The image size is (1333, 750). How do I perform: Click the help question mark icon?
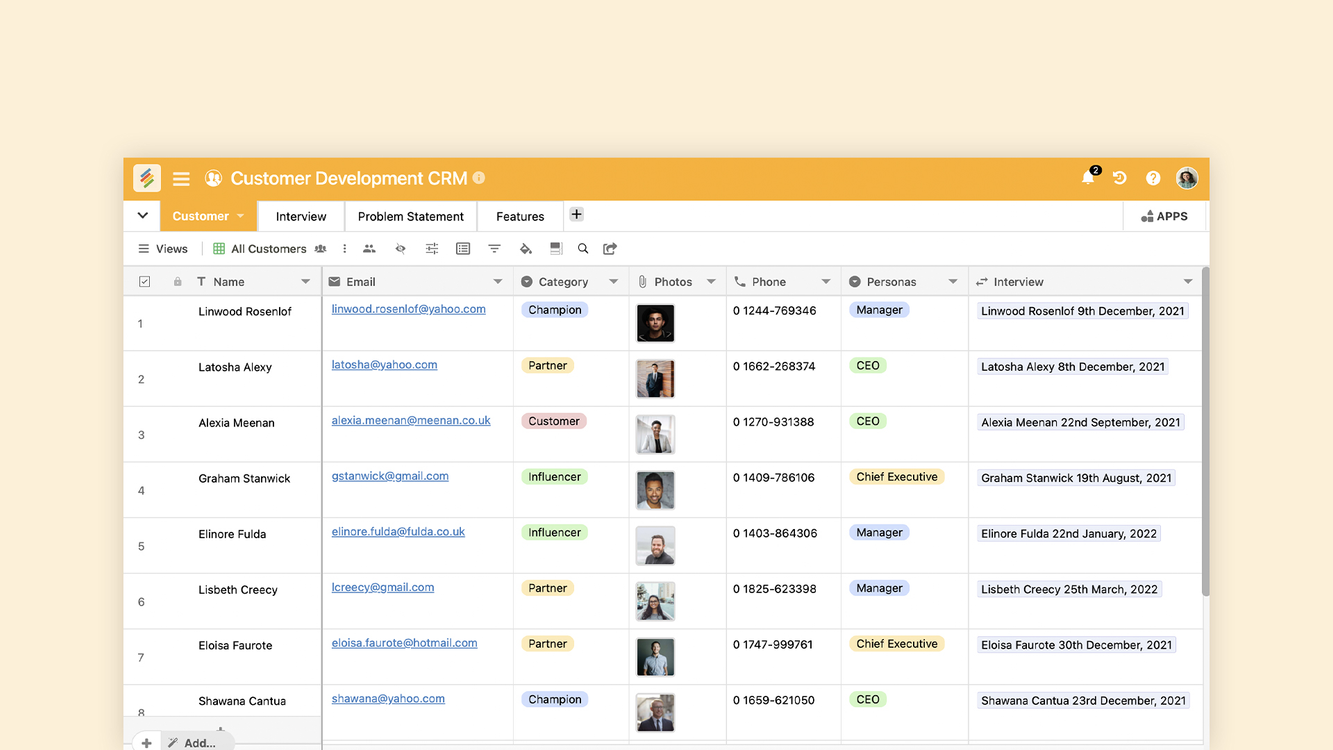1153,178
